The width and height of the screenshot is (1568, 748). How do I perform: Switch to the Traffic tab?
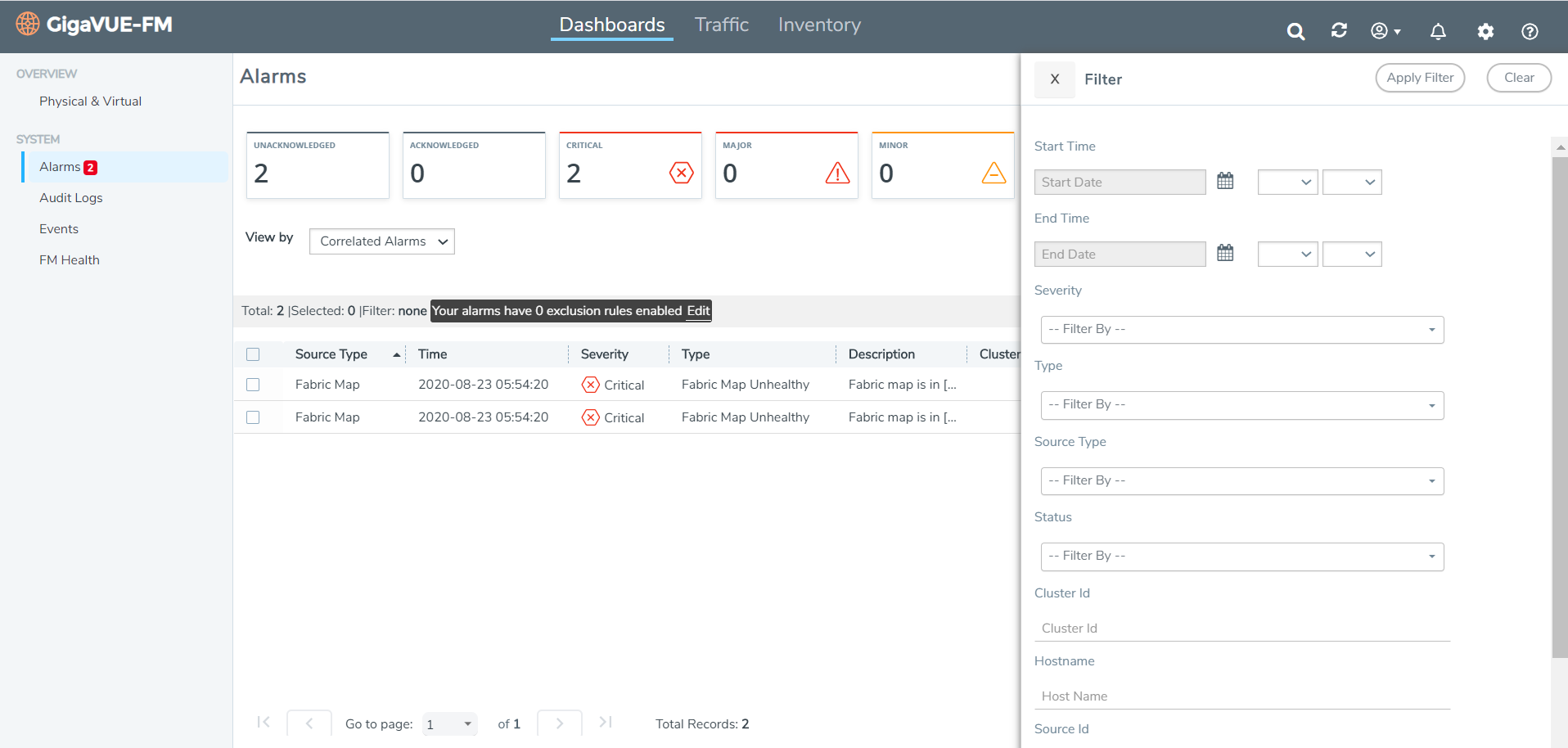coord(721,25)
